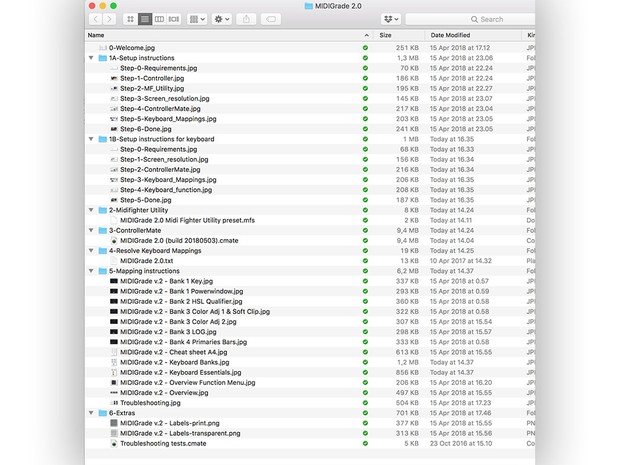Go back with the back arrow button
The image size is (620, 465).
[96, 19]
